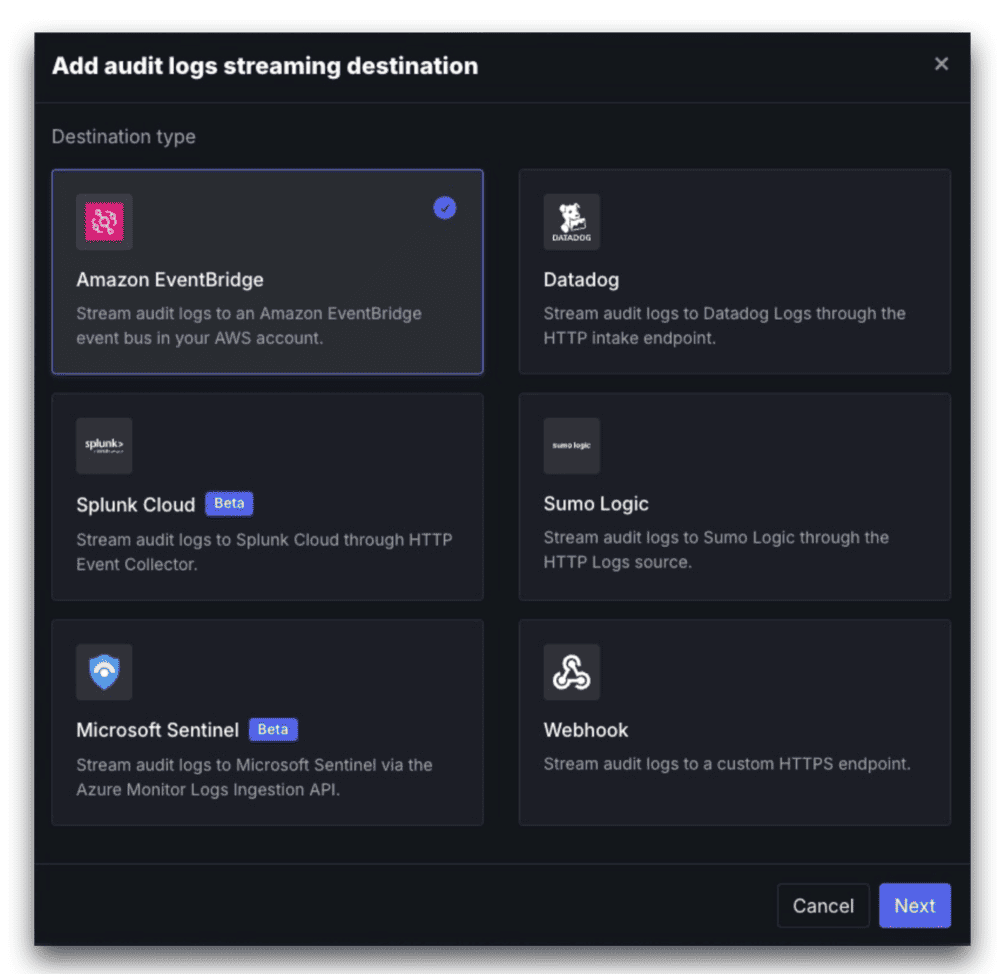This screenshot has width=1000, height=974.
Task: Click the selected checkmark on Amazon EventBridge
Action: (445, 208)
